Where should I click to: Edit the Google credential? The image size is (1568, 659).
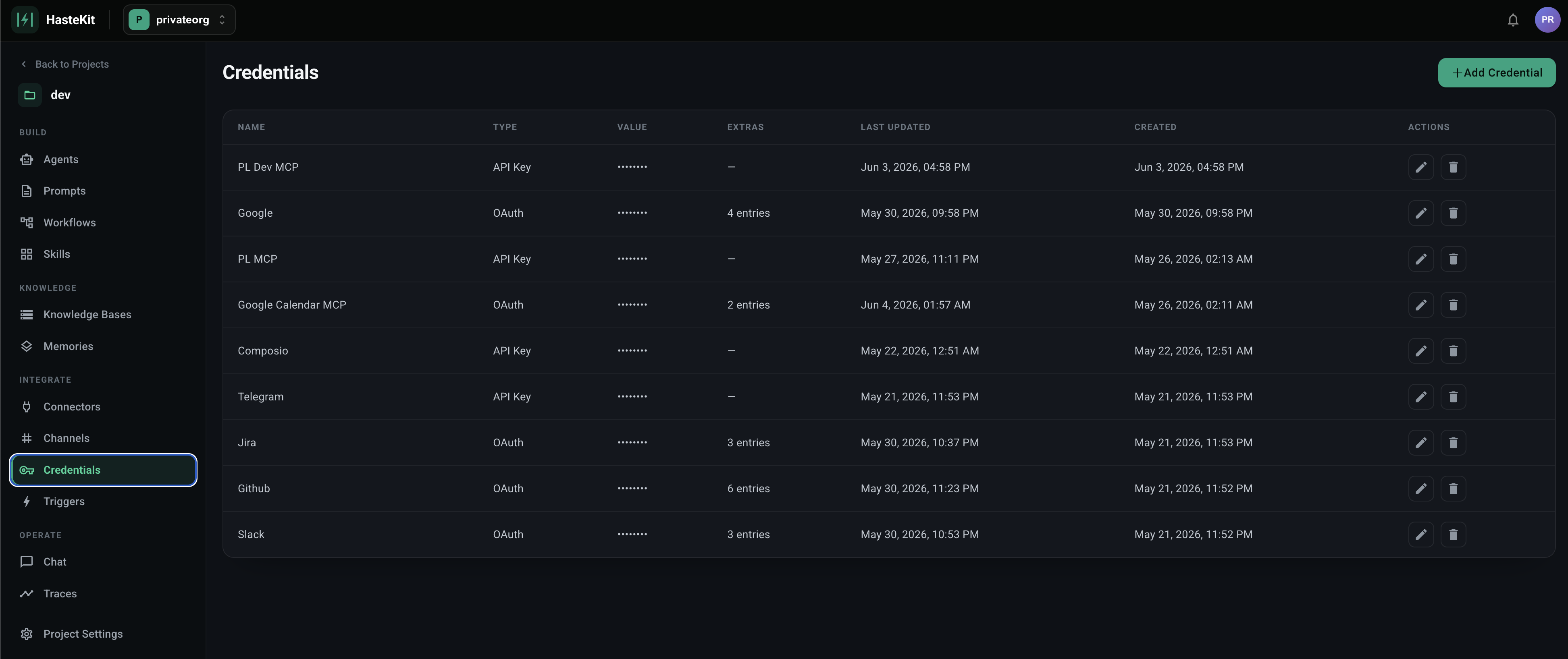[x=1421, y=213]
